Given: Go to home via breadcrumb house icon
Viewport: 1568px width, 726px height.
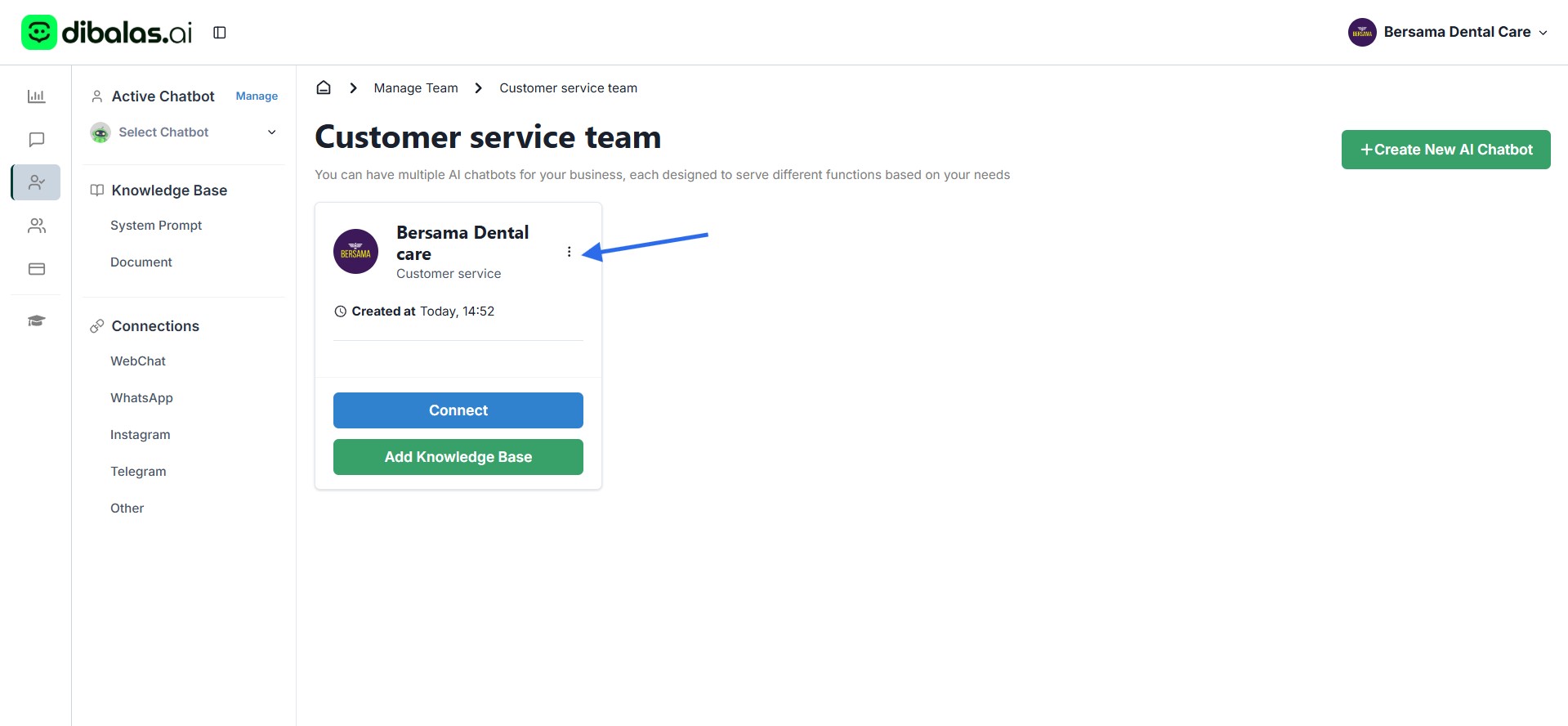Looking at the screenshot, I should click(324, 88).
